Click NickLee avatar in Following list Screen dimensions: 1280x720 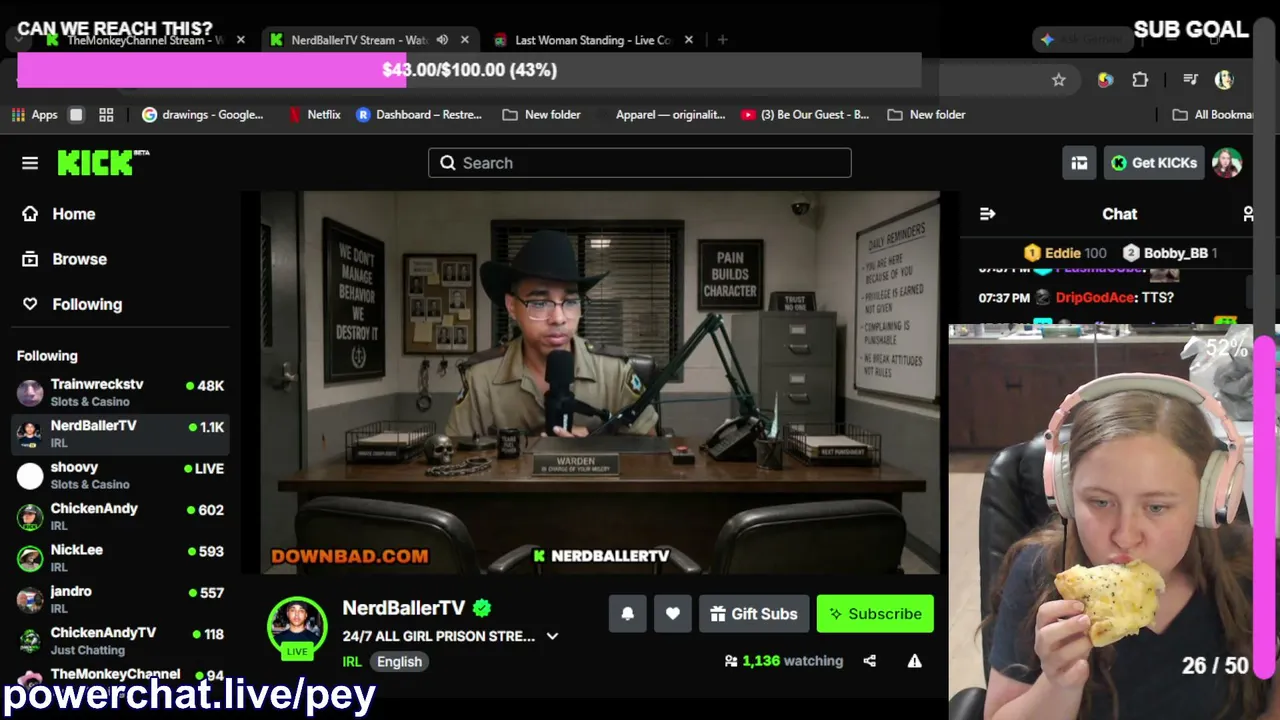point(31,558)
